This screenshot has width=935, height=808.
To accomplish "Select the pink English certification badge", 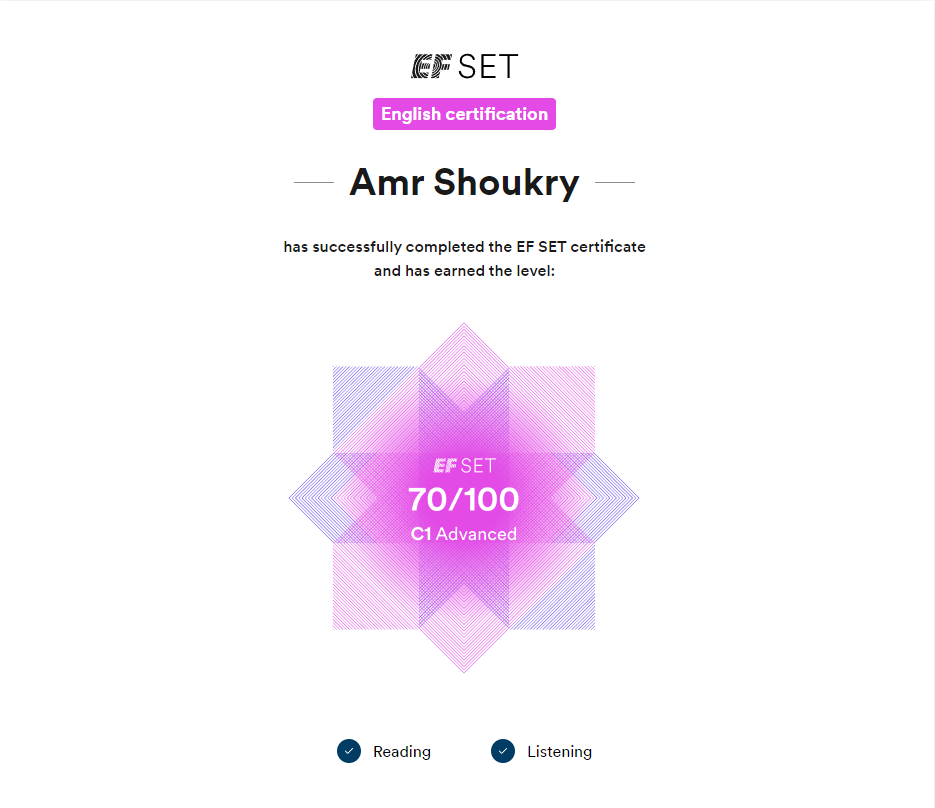I will click(464, 114).
